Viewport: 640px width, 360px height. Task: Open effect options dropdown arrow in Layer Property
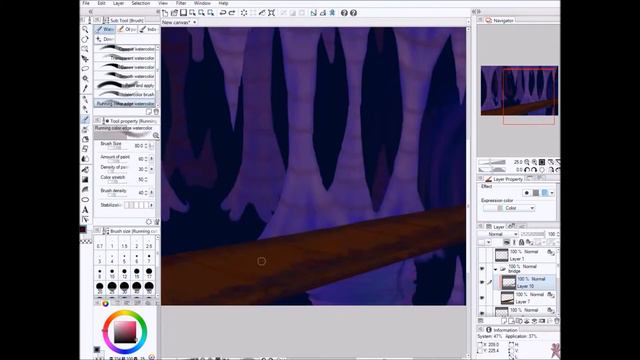552,193
